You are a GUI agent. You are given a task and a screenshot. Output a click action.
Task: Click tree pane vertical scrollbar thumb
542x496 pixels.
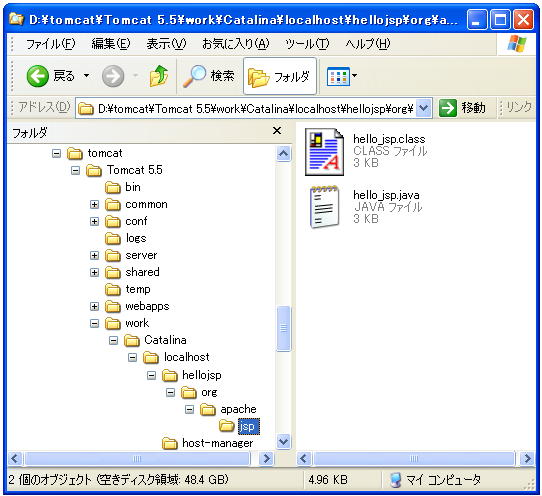point(283,328)
